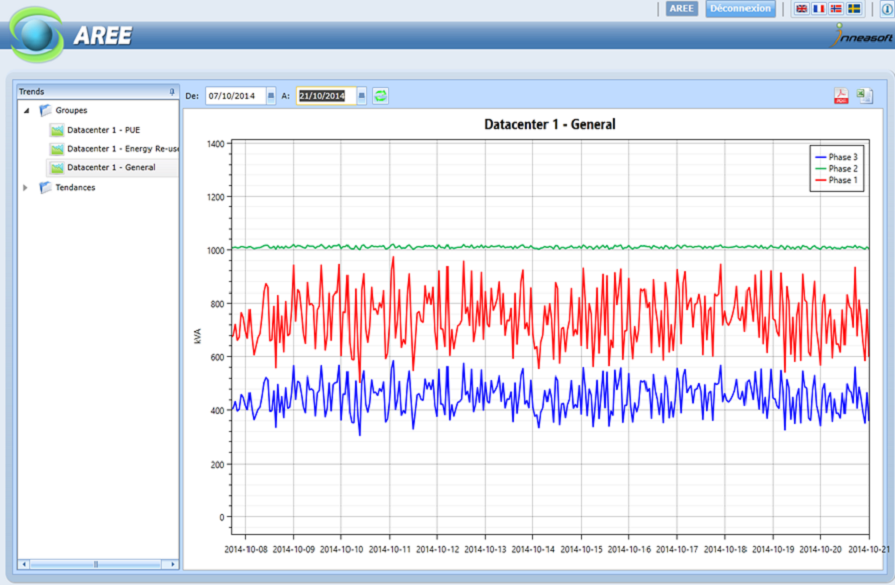Click the 1400 y-axis label
This screenshot has width=895, height=585.
click(x=216, y=144)
